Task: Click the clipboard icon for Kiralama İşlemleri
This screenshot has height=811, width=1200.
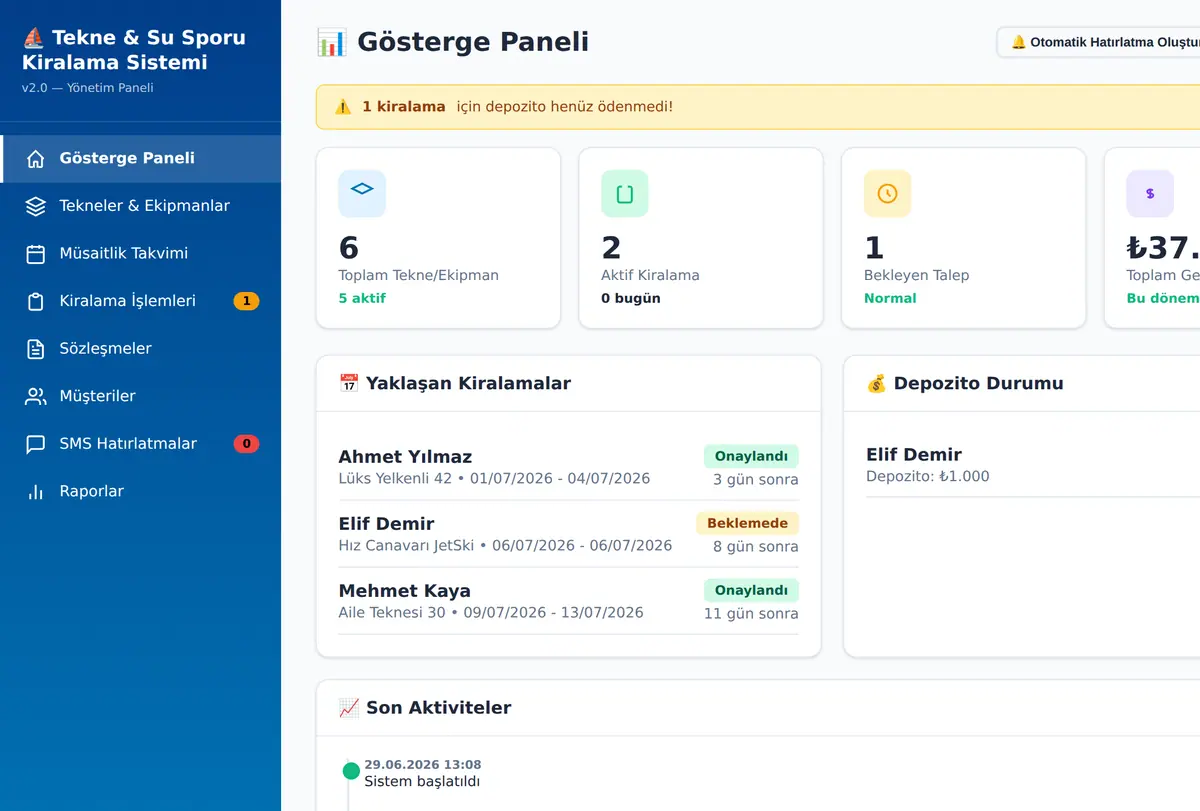Action: (36, 301)
